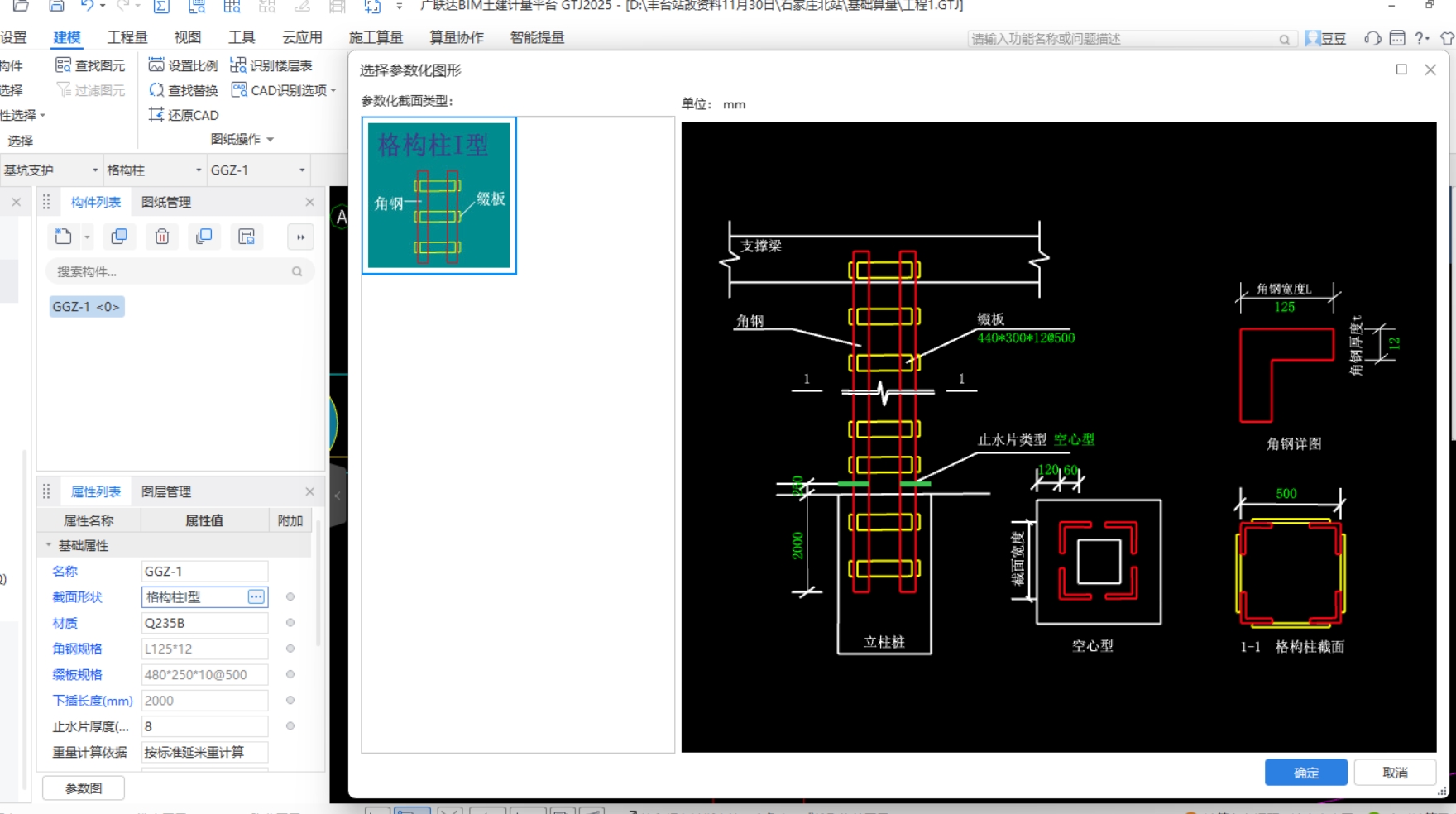Image resolution: width=1456 pixels, height=814 pixels.
Task: Click the trash delete component icon
Action: tap(162, 237)
